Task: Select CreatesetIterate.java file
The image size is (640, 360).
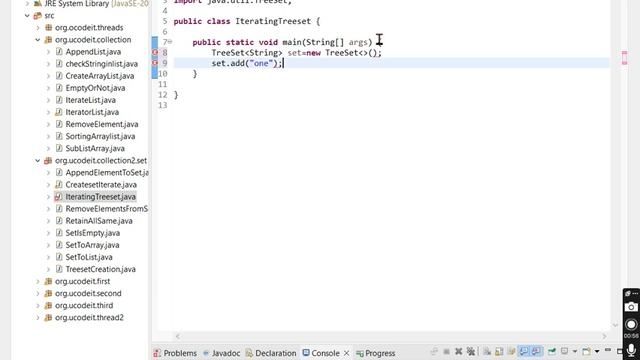Action: 101,185
